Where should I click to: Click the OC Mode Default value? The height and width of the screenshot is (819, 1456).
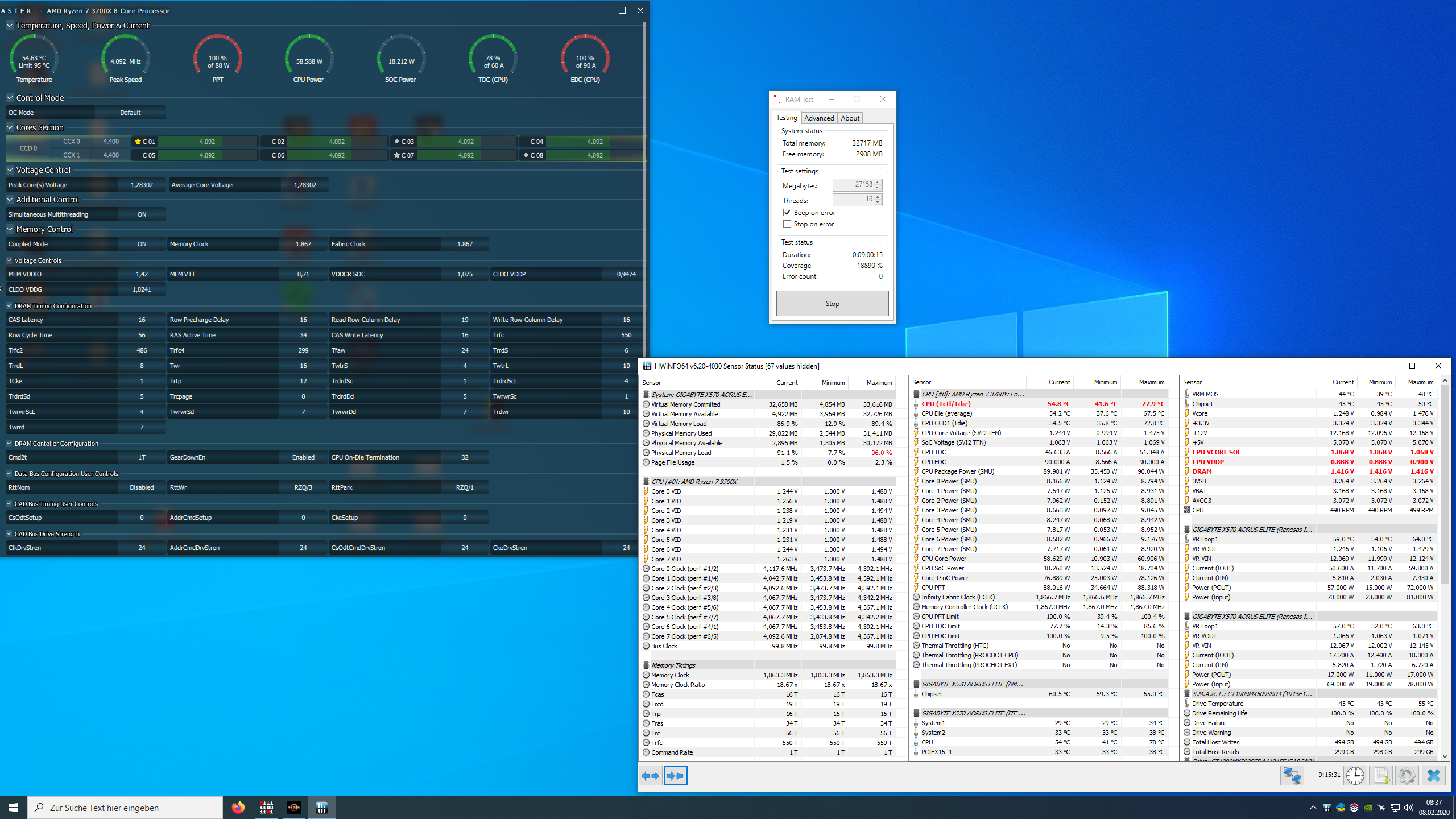[130, 113]
